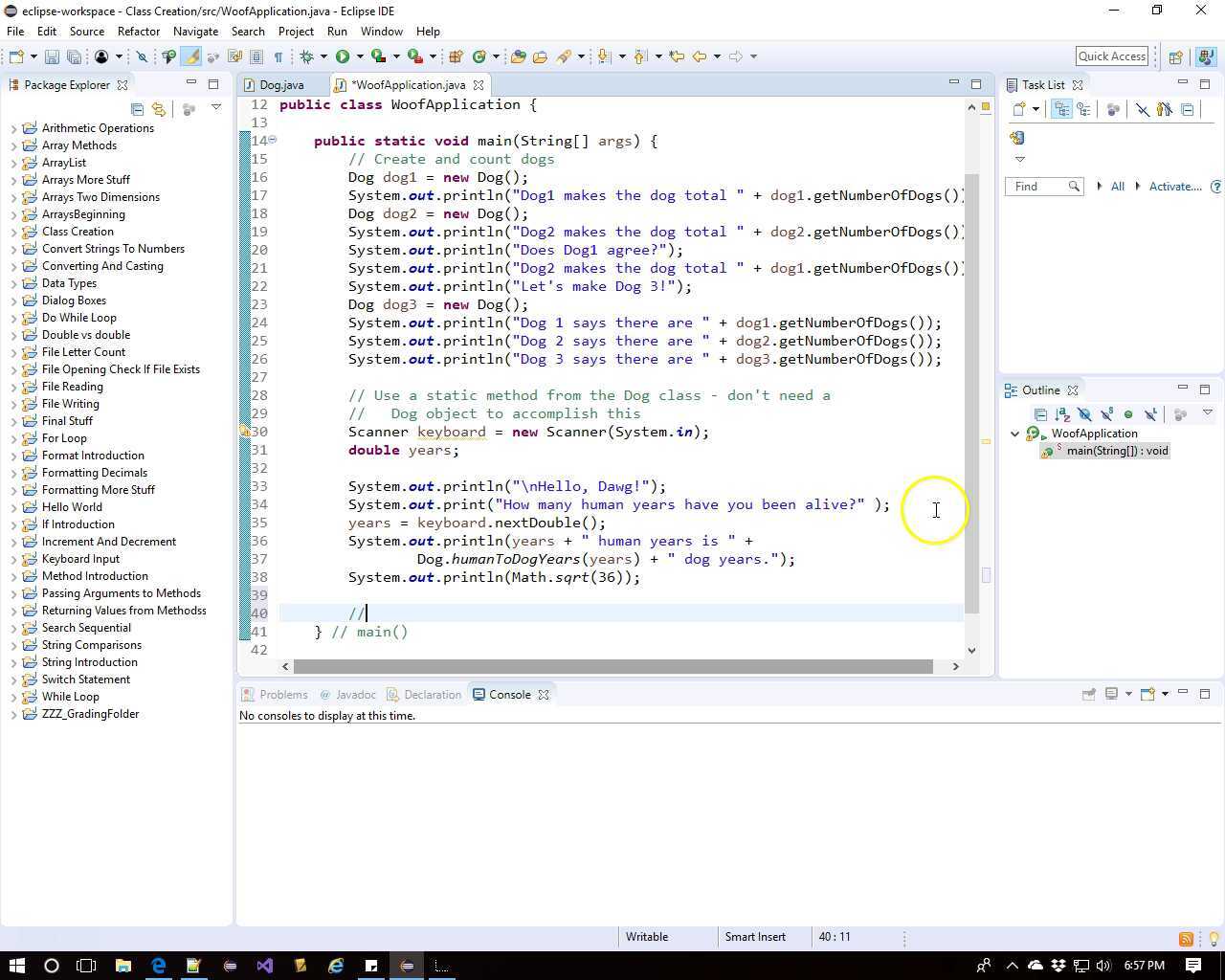Open the Run button dropdown arrow
This screenshot has height=980, width=1225.
[360, 56]
